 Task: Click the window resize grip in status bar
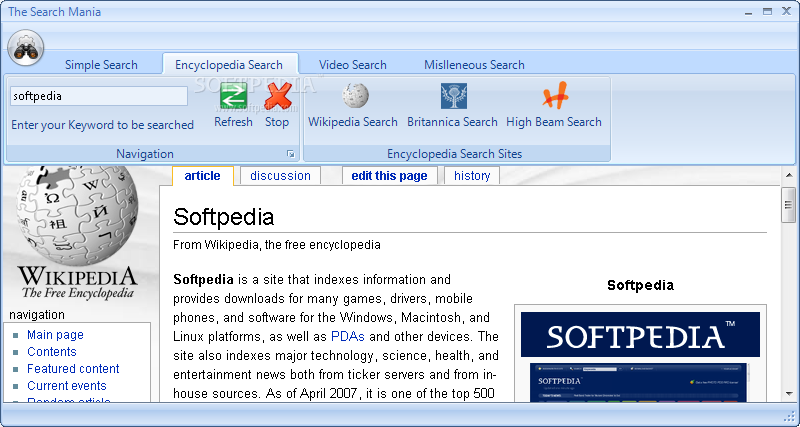(788, 415)
